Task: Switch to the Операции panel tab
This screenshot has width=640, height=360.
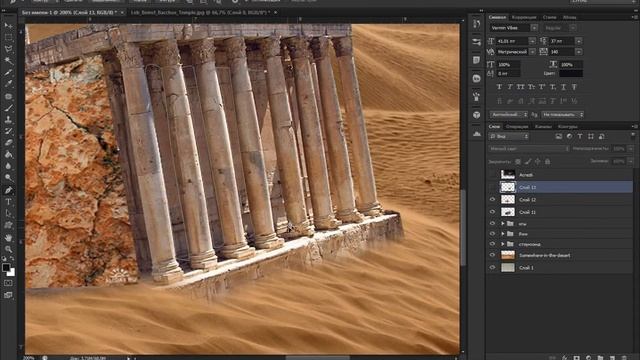Action: (x=517, y=127)
